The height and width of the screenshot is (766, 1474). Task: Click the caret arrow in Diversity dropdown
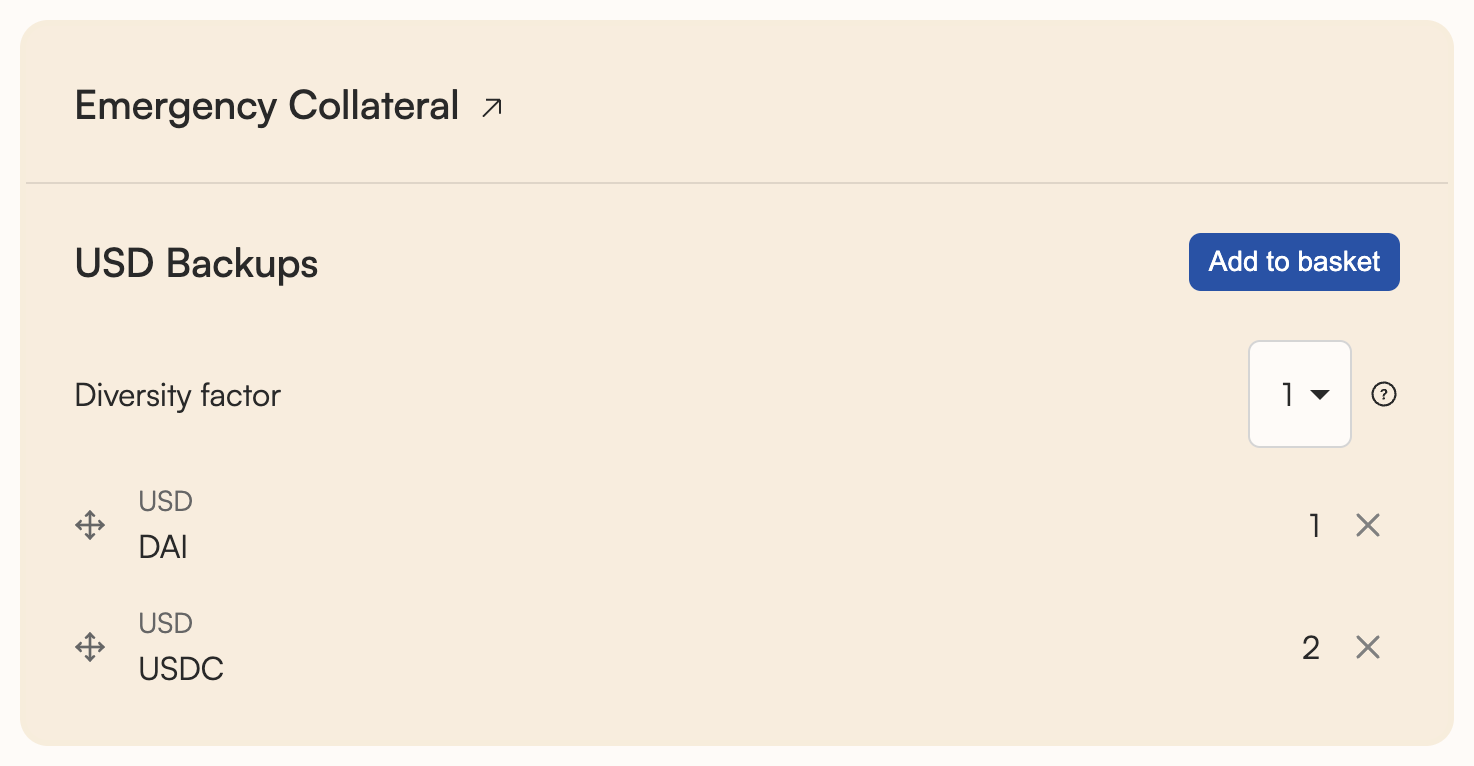(x=1320, y=395)
